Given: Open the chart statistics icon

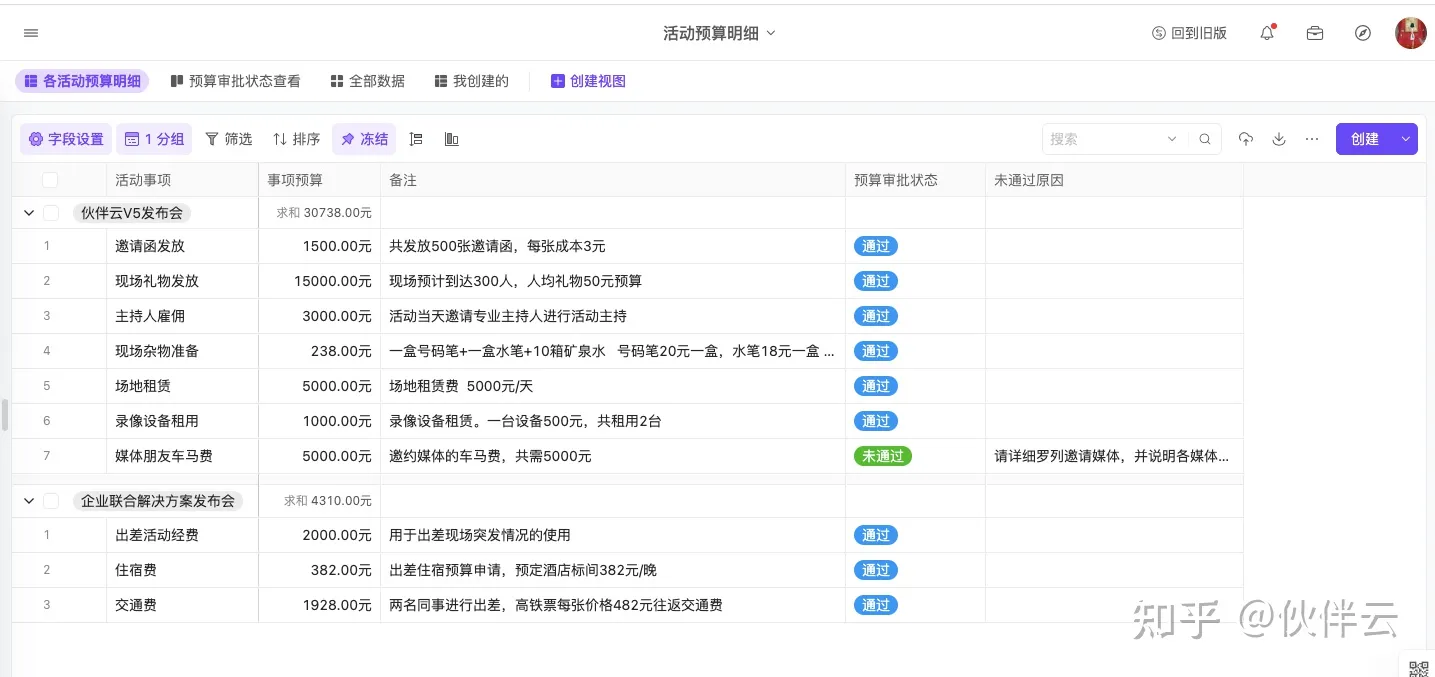Looking at the screenshot, I should click(452, 139).
